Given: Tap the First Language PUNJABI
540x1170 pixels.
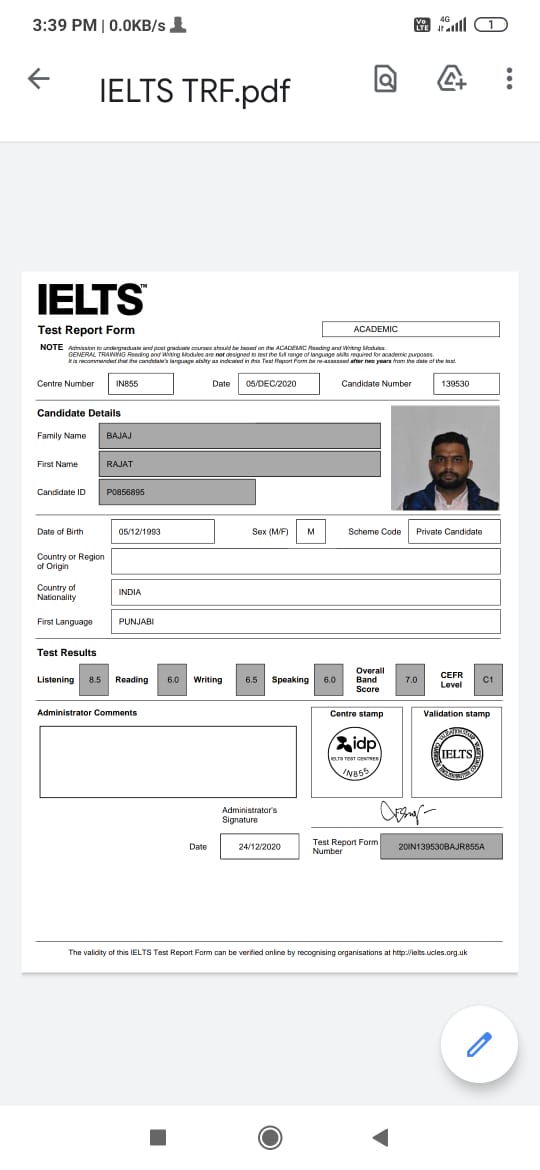Looking at the screenshot, I should tap(306, 622).
